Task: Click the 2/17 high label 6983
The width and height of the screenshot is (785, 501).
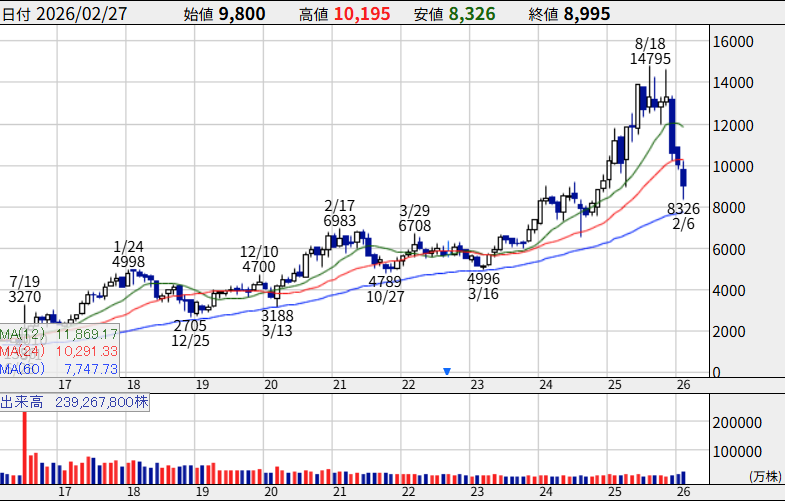Action: point(341,220)
